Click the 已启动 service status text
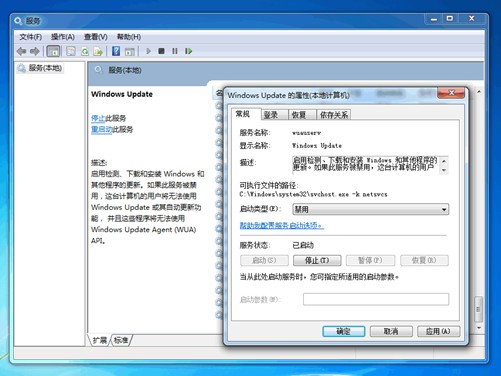Viewport: 501px width, 376px height. coord(303,245)
